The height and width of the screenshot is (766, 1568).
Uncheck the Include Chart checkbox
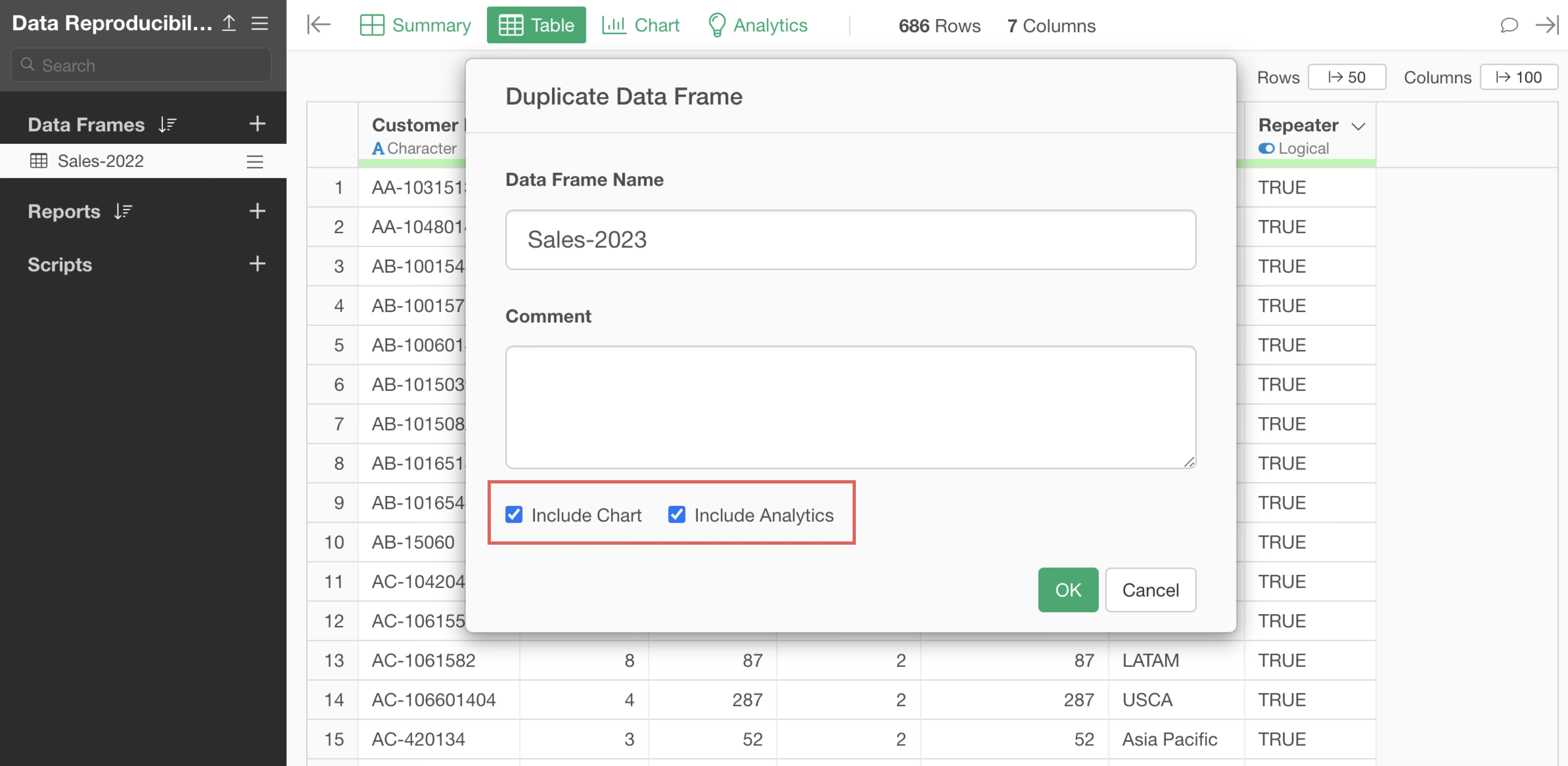click(514, 514)
